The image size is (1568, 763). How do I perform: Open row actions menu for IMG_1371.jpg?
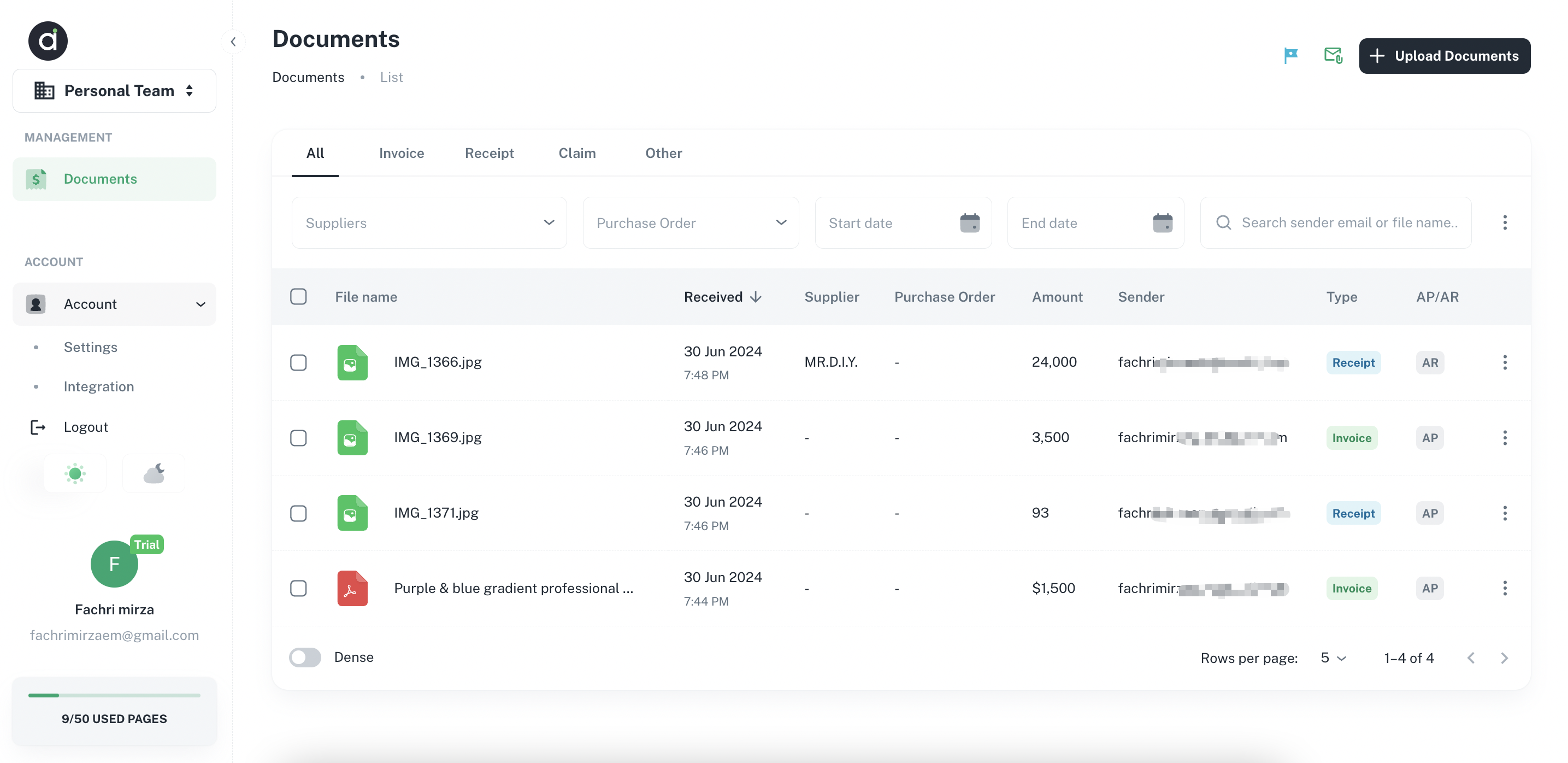pos(1505,513)
